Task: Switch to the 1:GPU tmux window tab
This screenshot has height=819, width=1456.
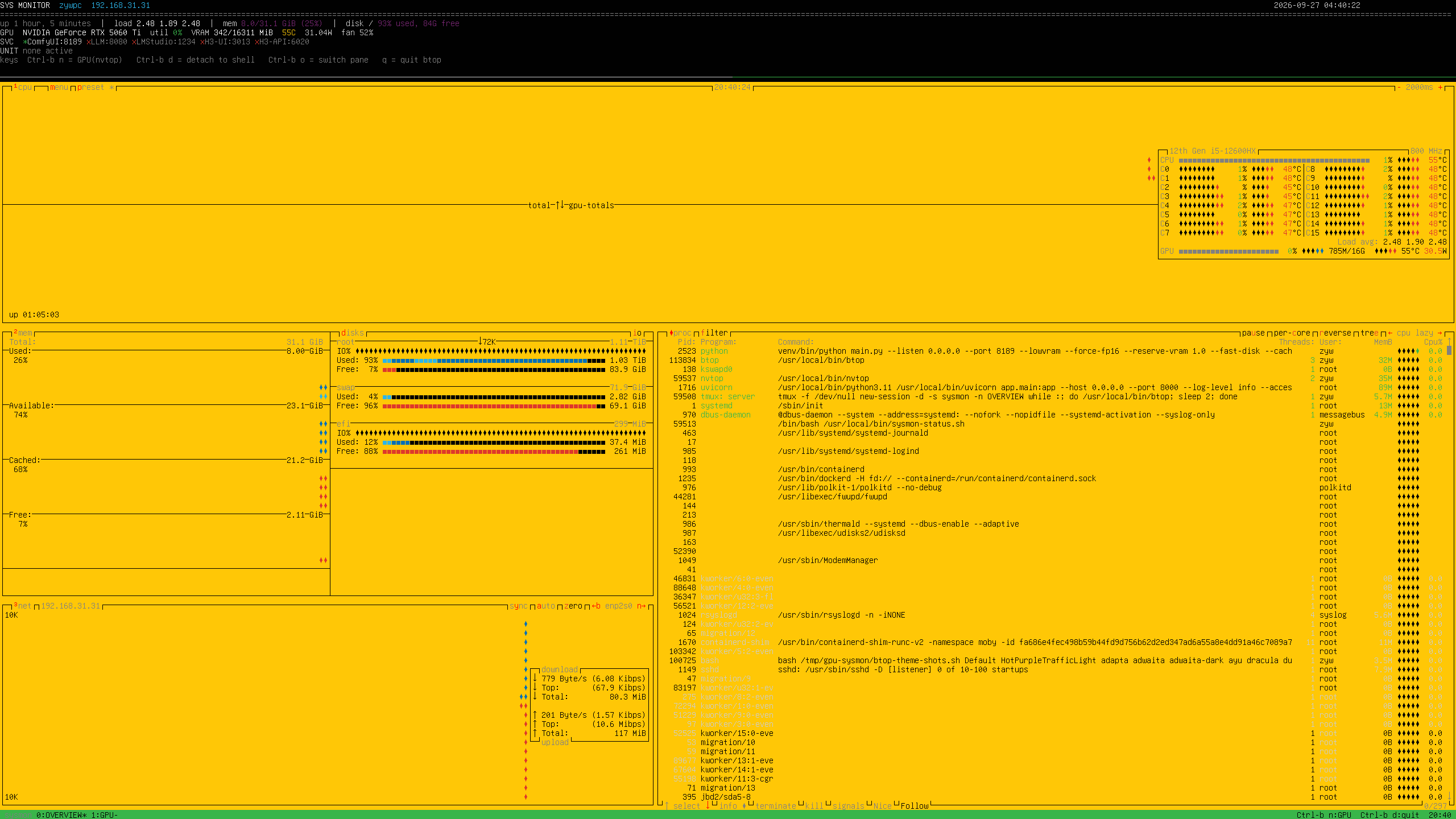Action: tap(105, 815)
